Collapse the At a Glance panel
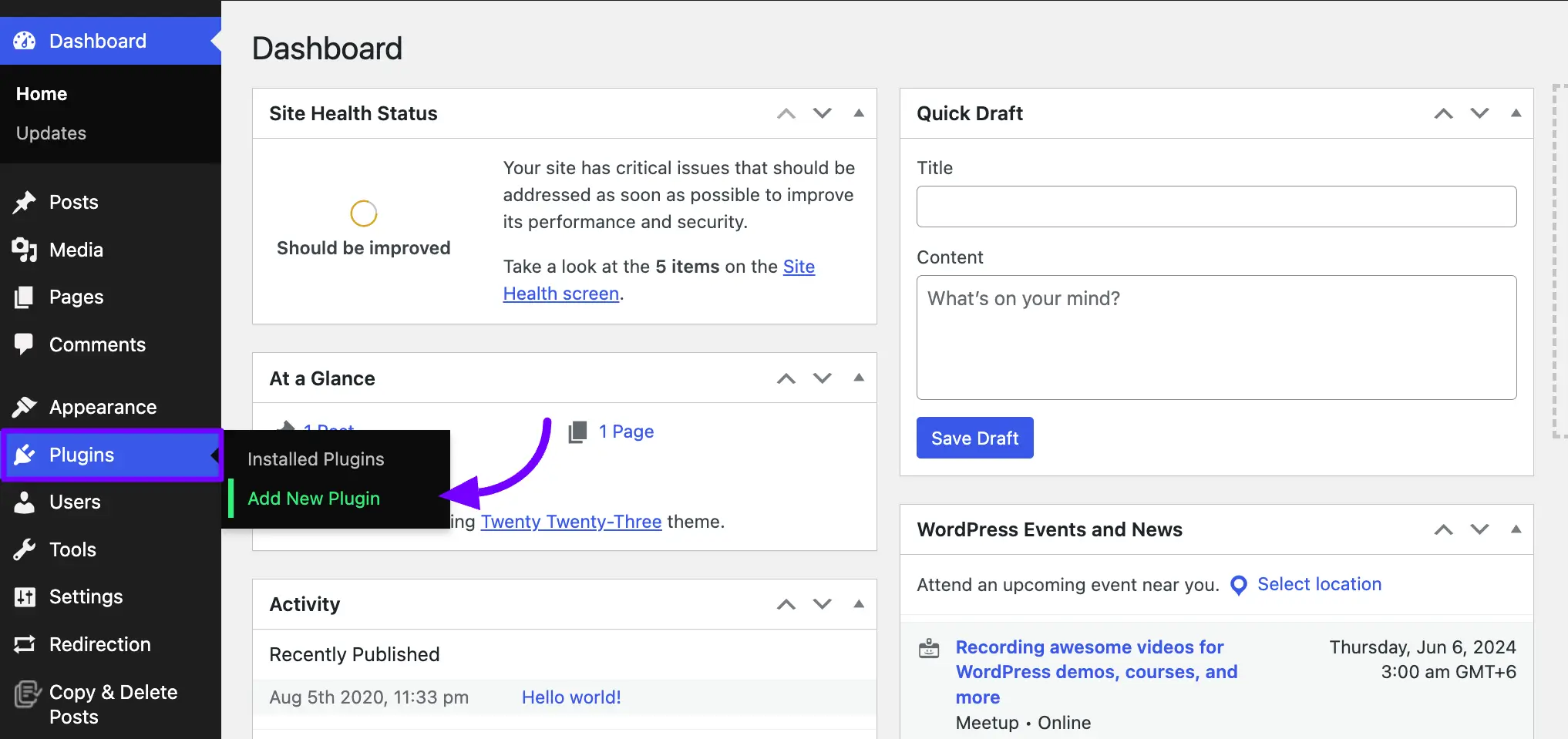The width and height of the screenshot is (1568, 739). pyautogui.click(x=859, y=378)
